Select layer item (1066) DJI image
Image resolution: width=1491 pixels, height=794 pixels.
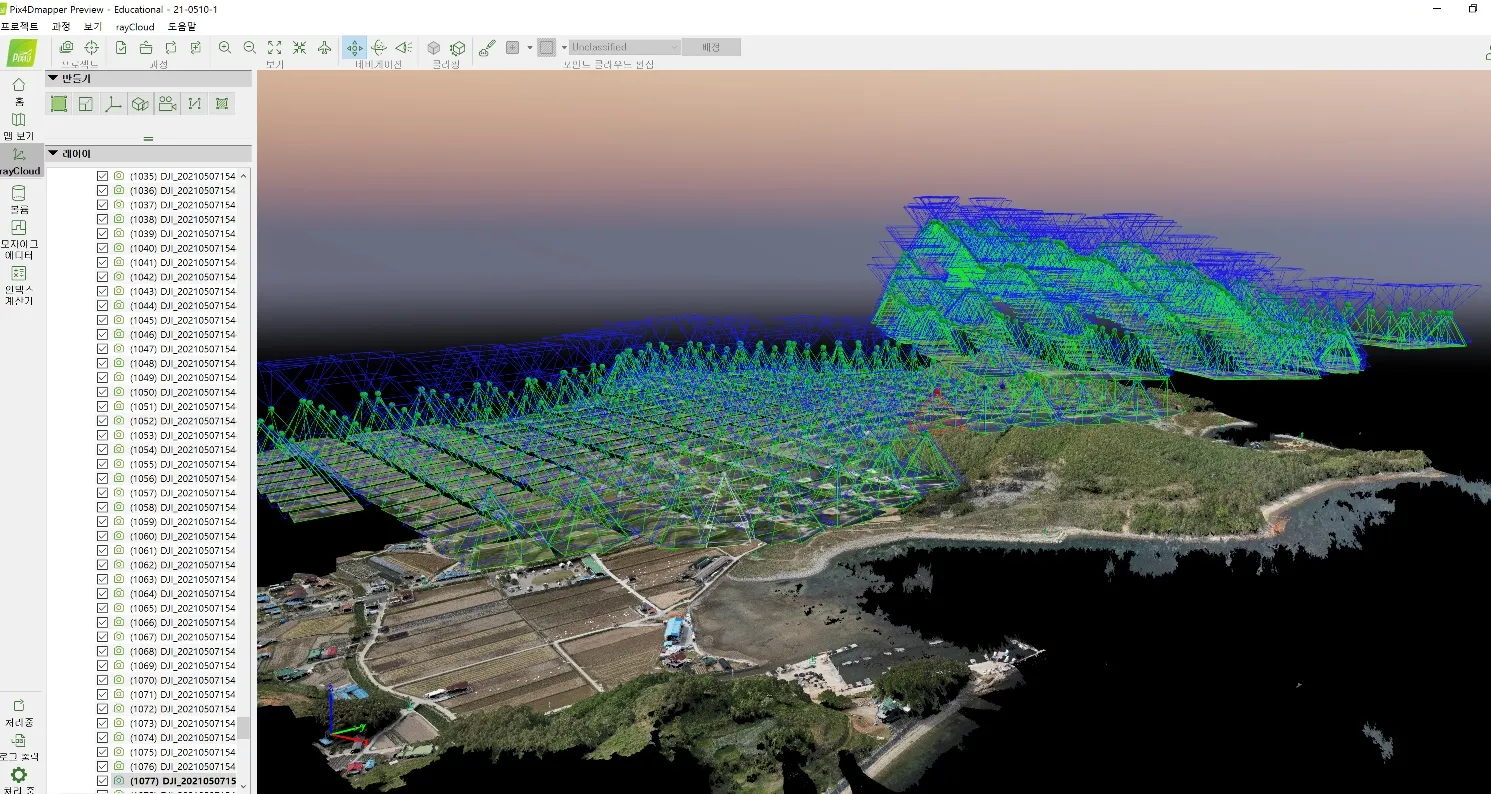click(x=182, y=622)
